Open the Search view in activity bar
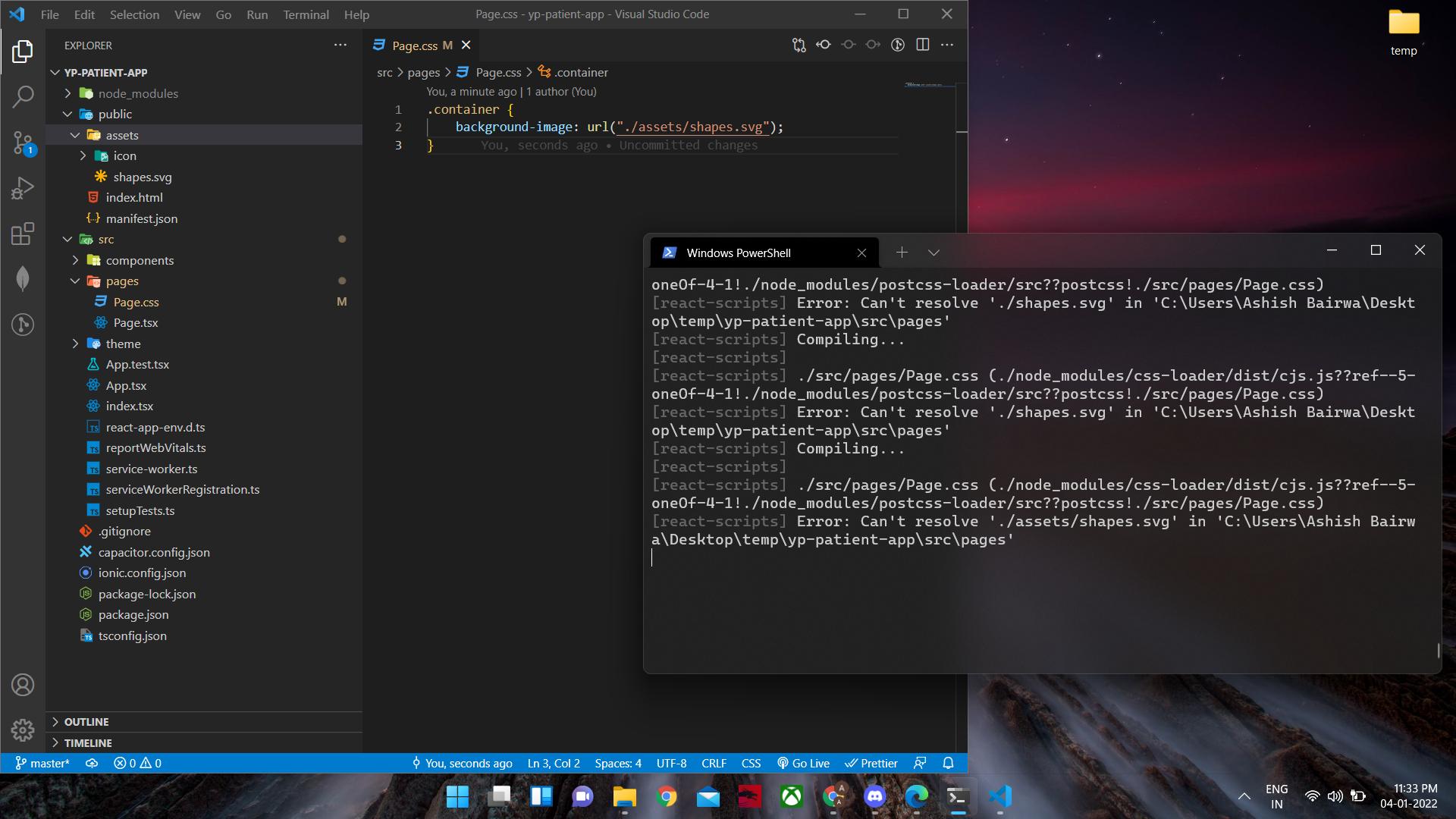The width and height of the screenshot is (1456, 819). [23, 96]
